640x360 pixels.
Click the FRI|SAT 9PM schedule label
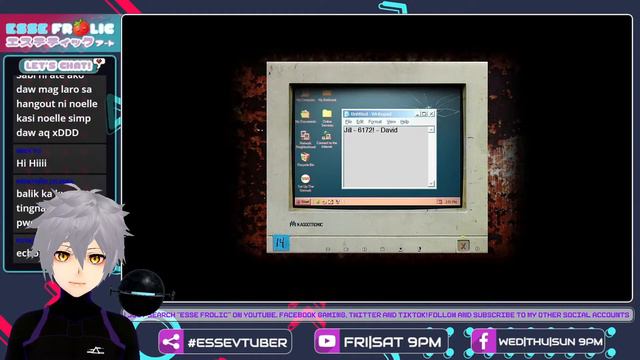[x=392, y=342]
